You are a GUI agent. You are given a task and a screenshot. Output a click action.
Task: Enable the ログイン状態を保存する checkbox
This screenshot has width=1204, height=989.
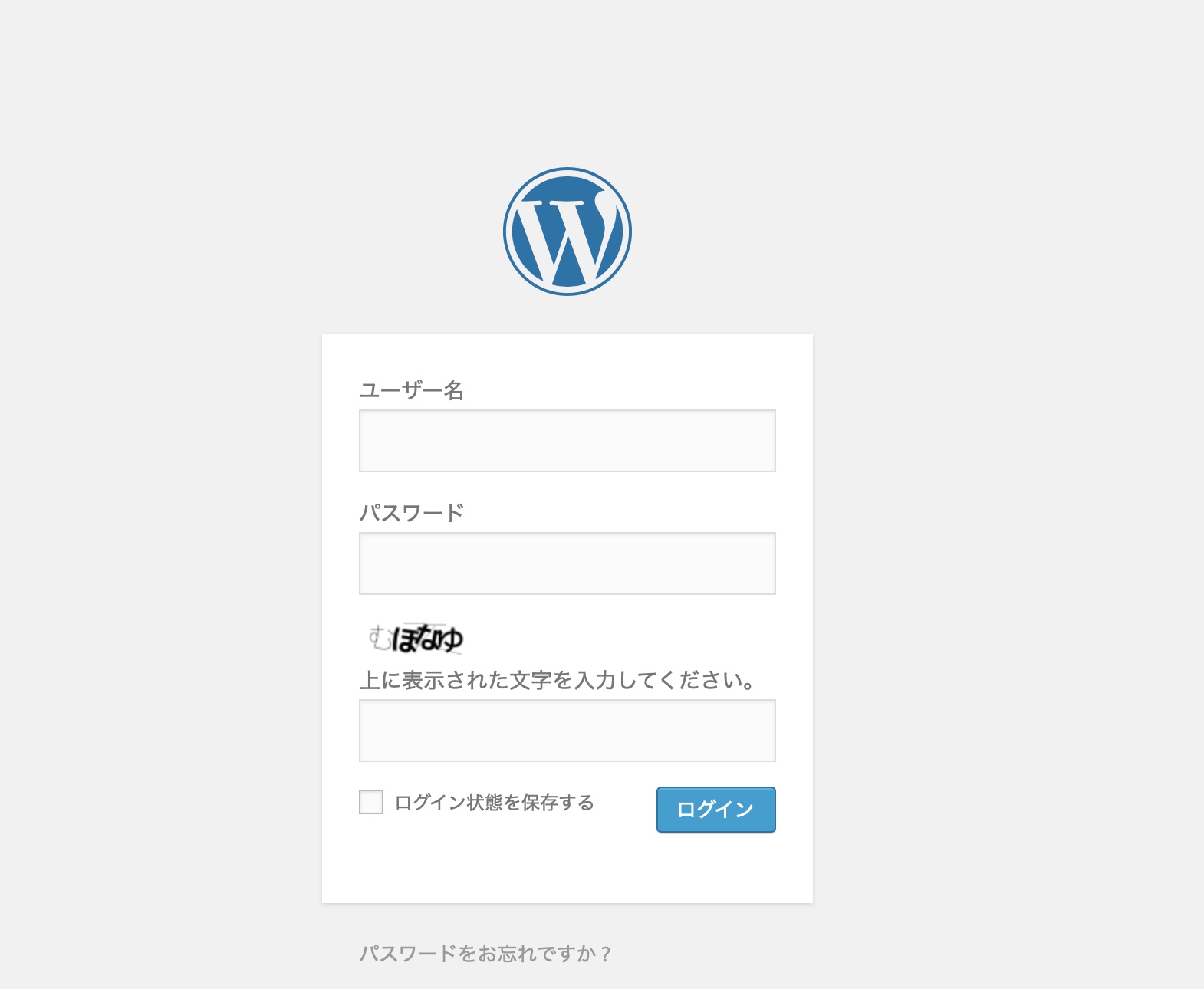coord(371,802)
